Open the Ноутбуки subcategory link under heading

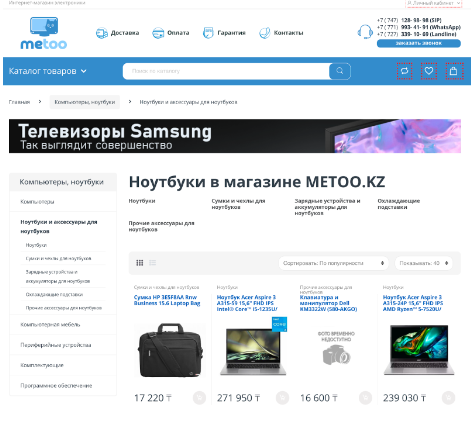tap(142, 201)
